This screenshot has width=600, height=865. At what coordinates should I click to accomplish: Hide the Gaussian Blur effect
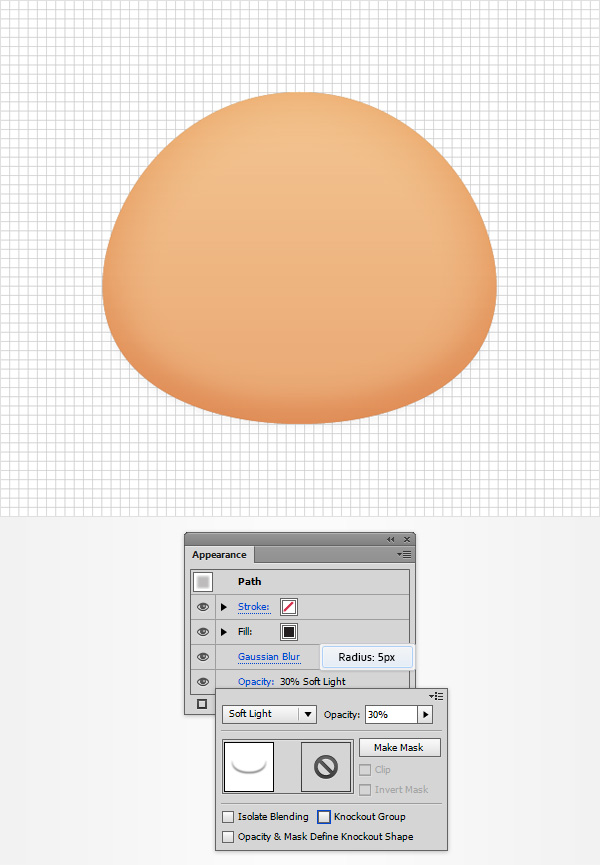click(203, 657)
